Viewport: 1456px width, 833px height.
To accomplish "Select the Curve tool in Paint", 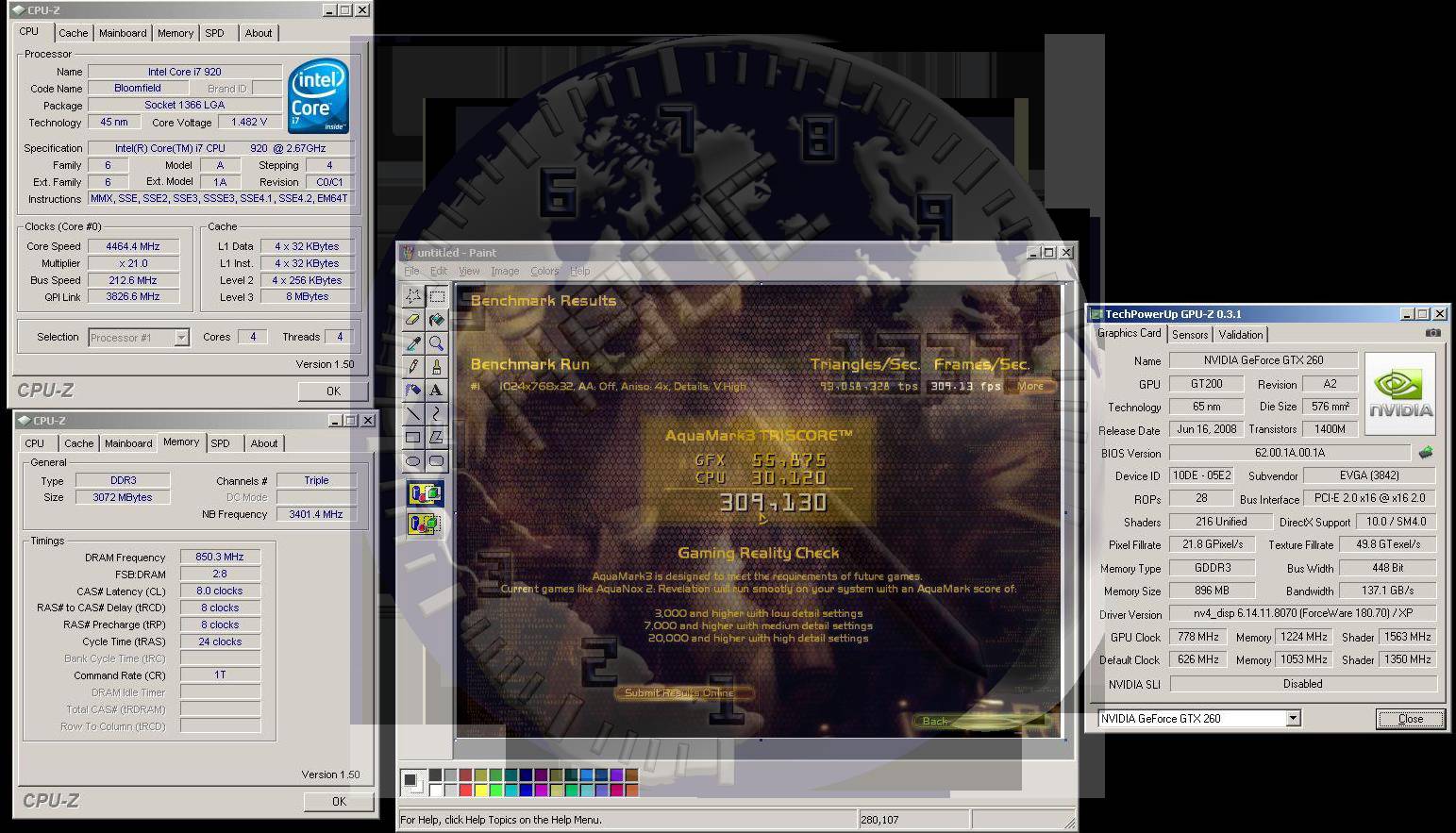I will coord(436,413).
